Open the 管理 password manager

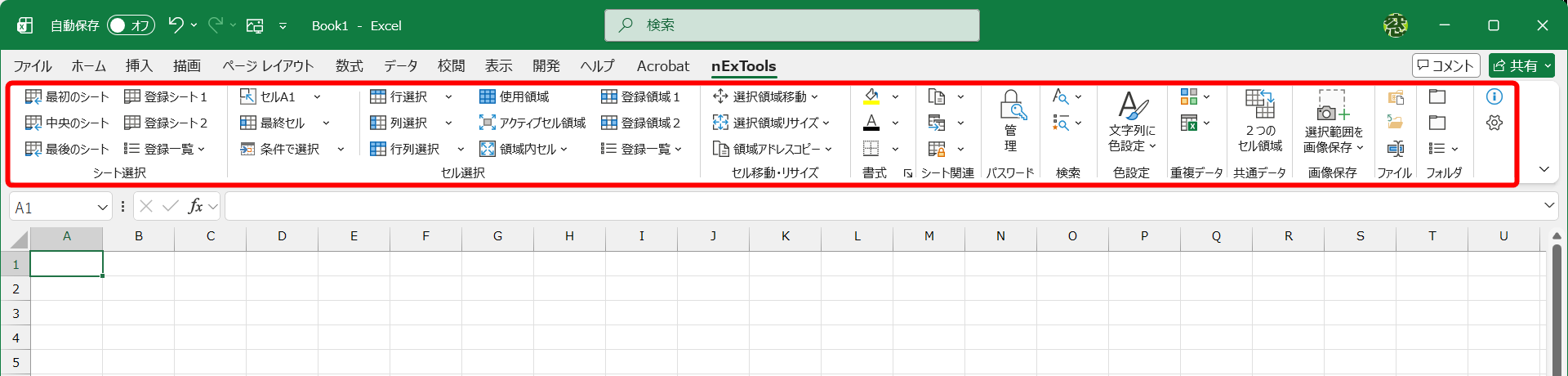point(1010,121)
